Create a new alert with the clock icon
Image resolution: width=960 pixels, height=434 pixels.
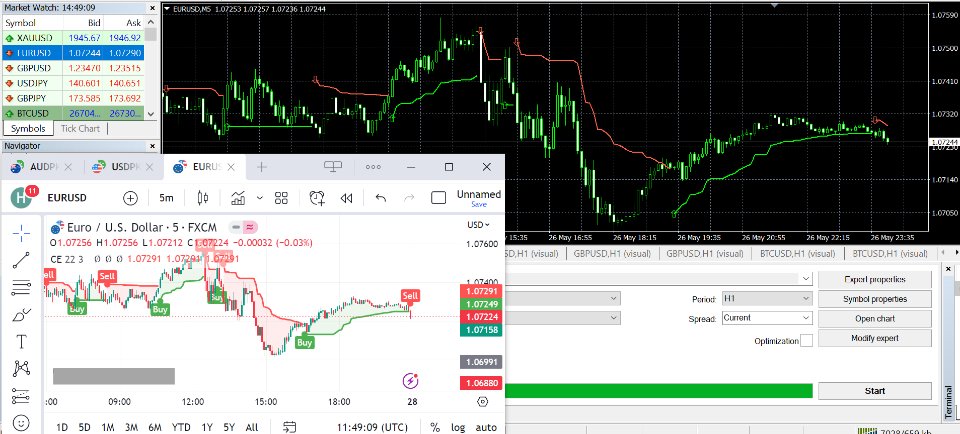pos(317,198)
